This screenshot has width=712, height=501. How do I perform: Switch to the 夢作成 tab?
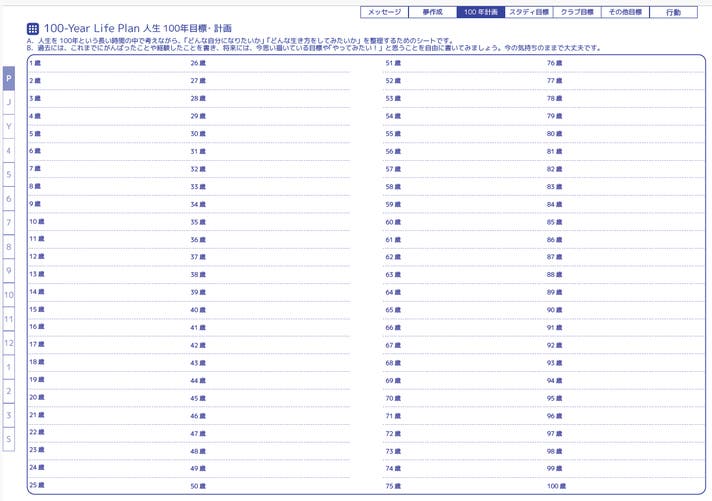pyautogui.click(x=431, y=12)
